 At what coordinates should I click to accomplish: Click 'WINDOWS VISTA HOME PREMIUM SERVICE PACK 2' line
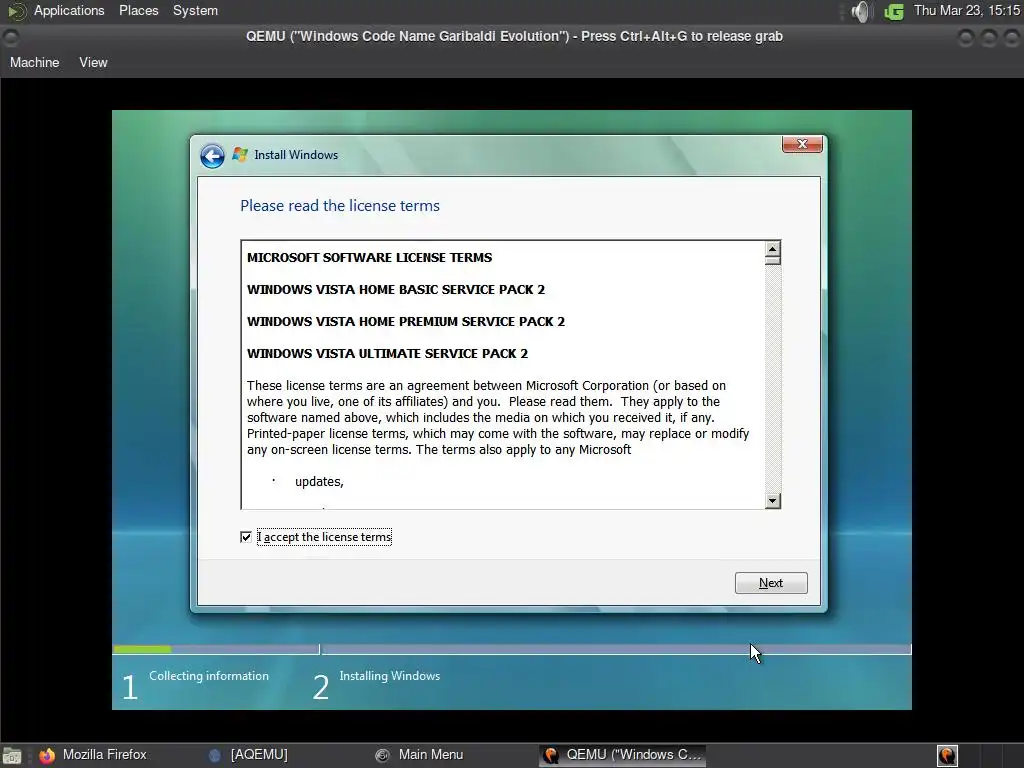[406, 321]
